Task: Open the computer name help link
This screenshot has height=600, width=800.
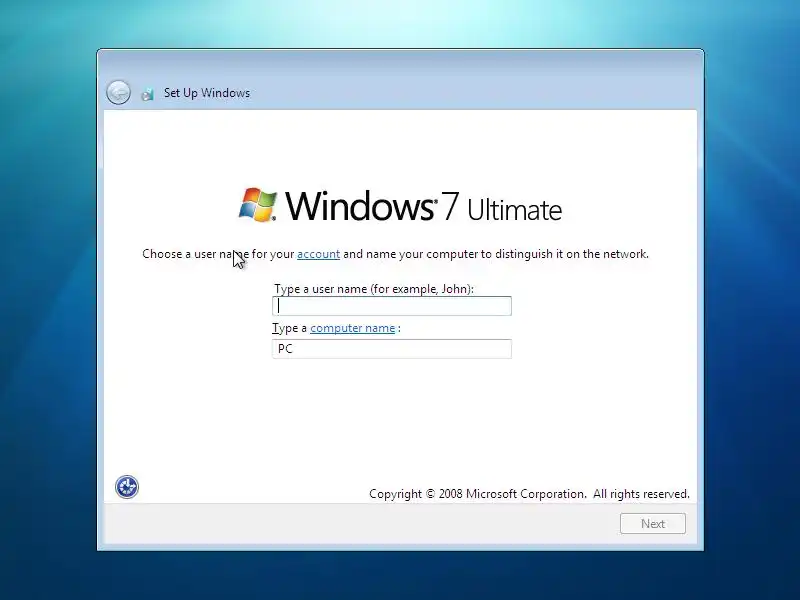Action: click(x=353, y=328)
